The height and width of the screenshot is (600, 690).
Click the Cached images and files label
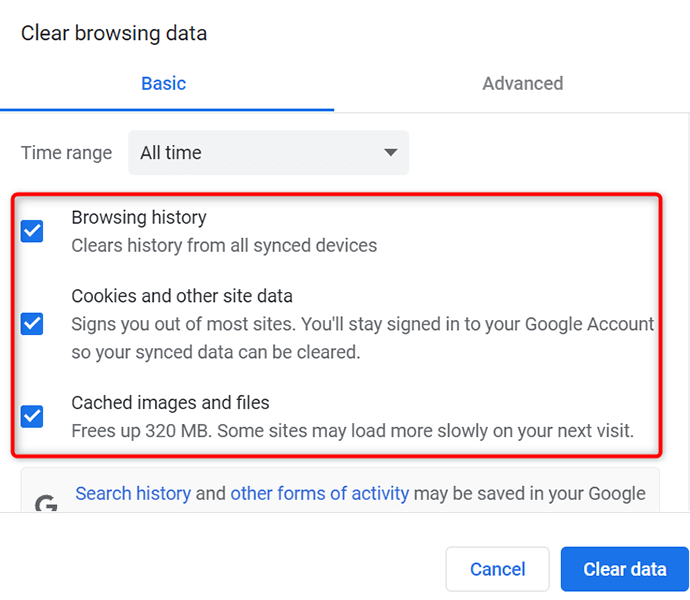[170, 403]
